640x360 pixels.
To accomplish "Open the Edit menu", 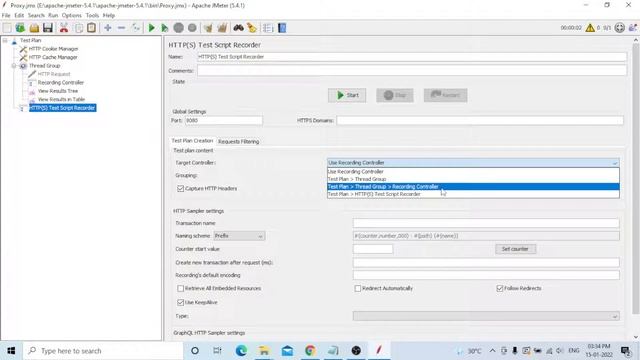I will pos(19,16).
